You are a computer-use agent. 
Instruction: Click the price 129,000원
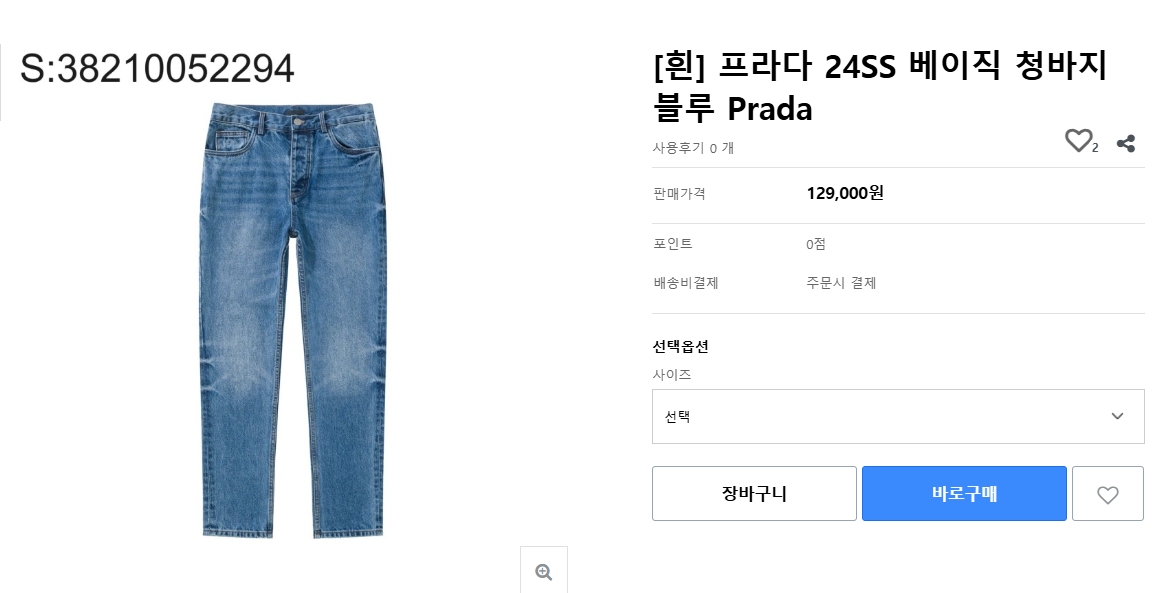point(845,193)
